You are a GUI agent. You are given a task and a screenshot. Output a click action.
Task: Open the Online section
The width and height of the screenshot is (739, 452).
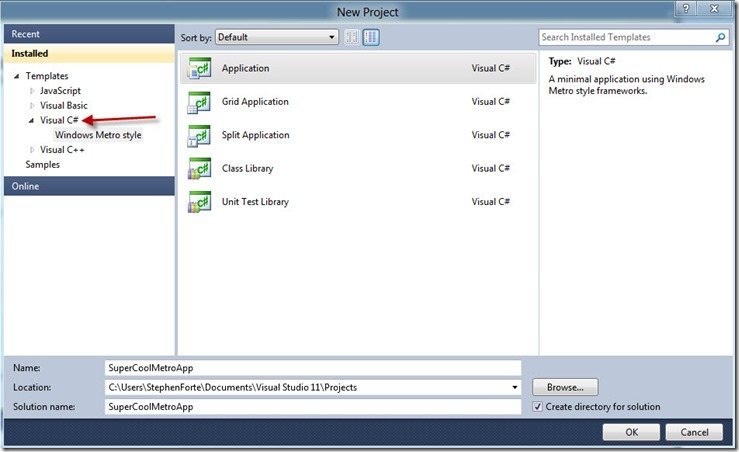point(89,186)
